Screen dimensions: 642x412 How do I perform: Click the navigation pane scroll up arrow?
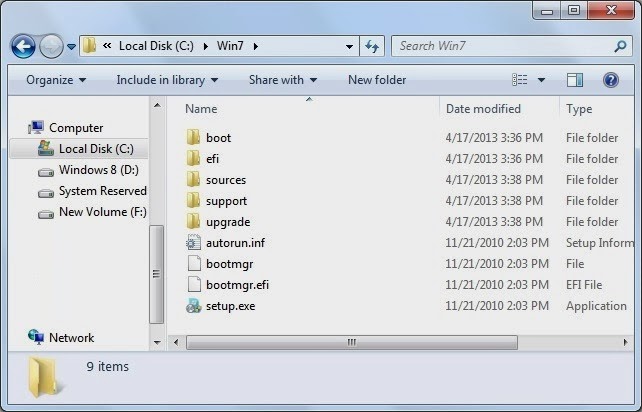tap(157, 106)
